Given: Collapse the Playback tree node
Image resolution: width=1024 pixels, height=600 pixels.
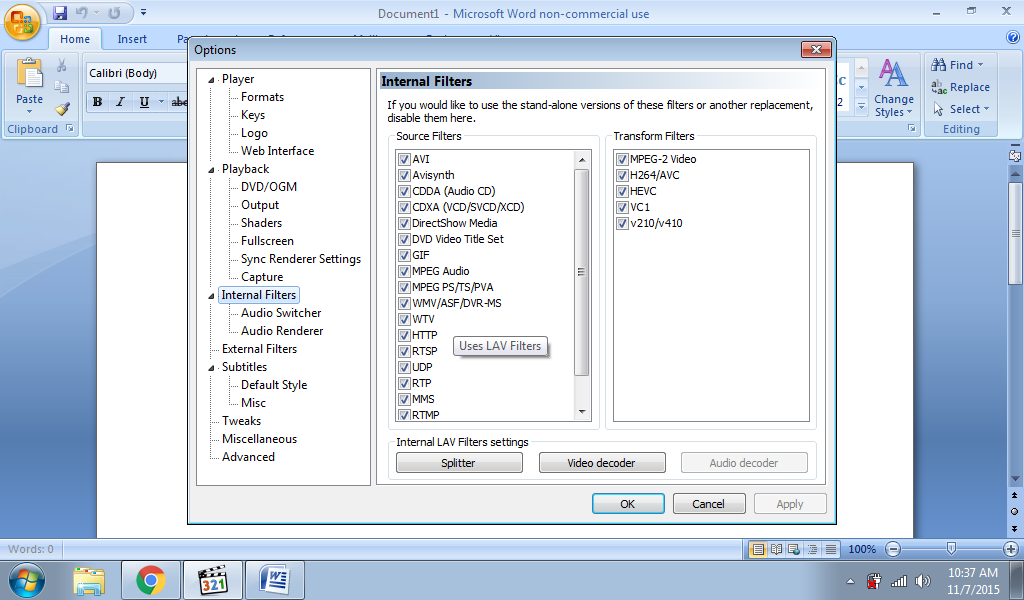Looking at the screenshot, I should (x=211, y=170).
